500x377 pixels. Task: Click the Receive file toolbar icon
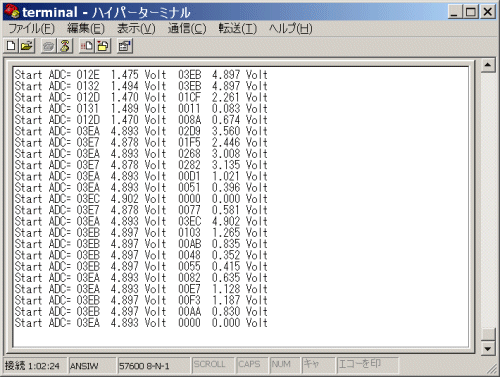click(103, 46)
